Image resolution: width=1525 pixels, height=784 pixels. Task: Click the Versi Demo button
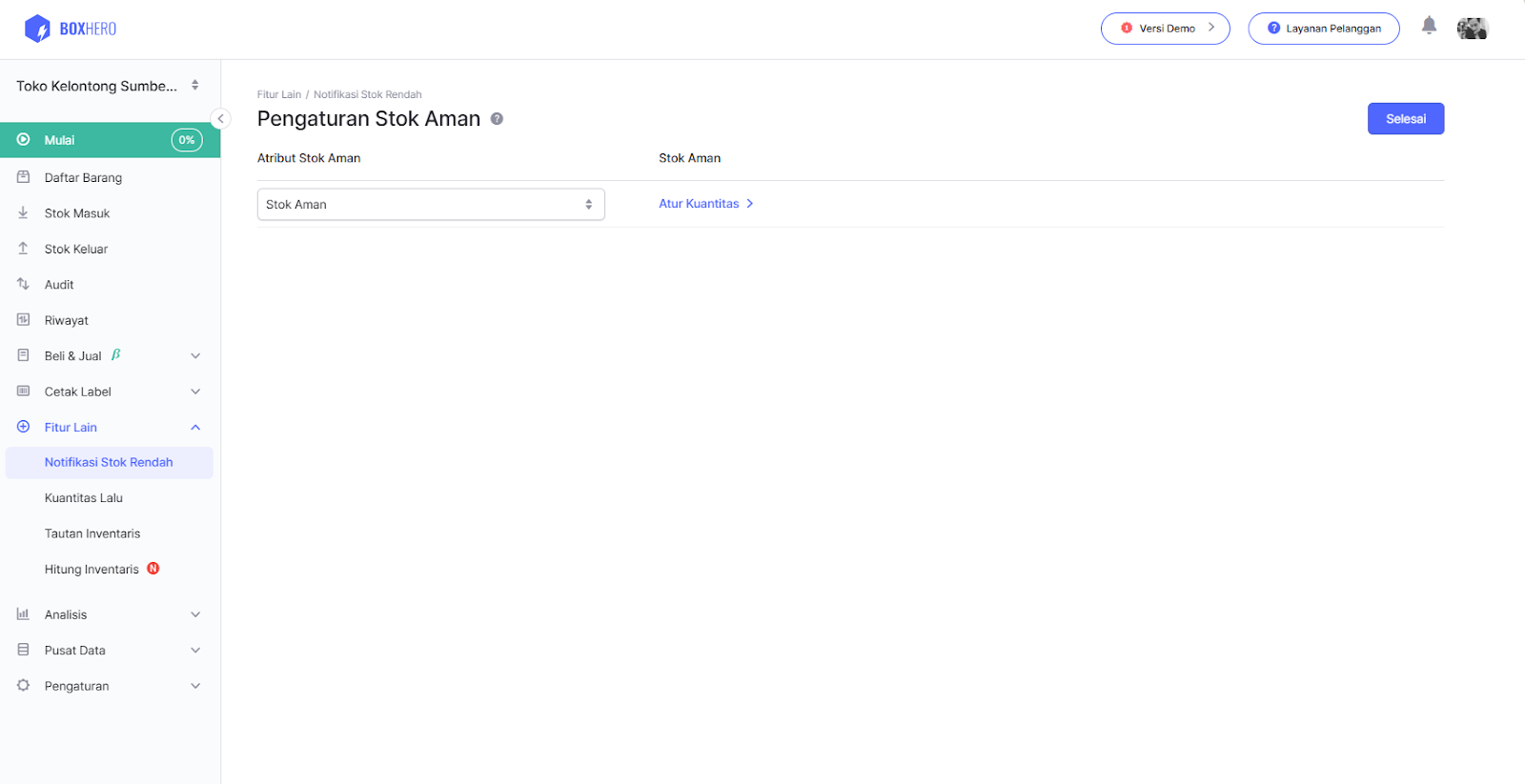click(1165, 29)
